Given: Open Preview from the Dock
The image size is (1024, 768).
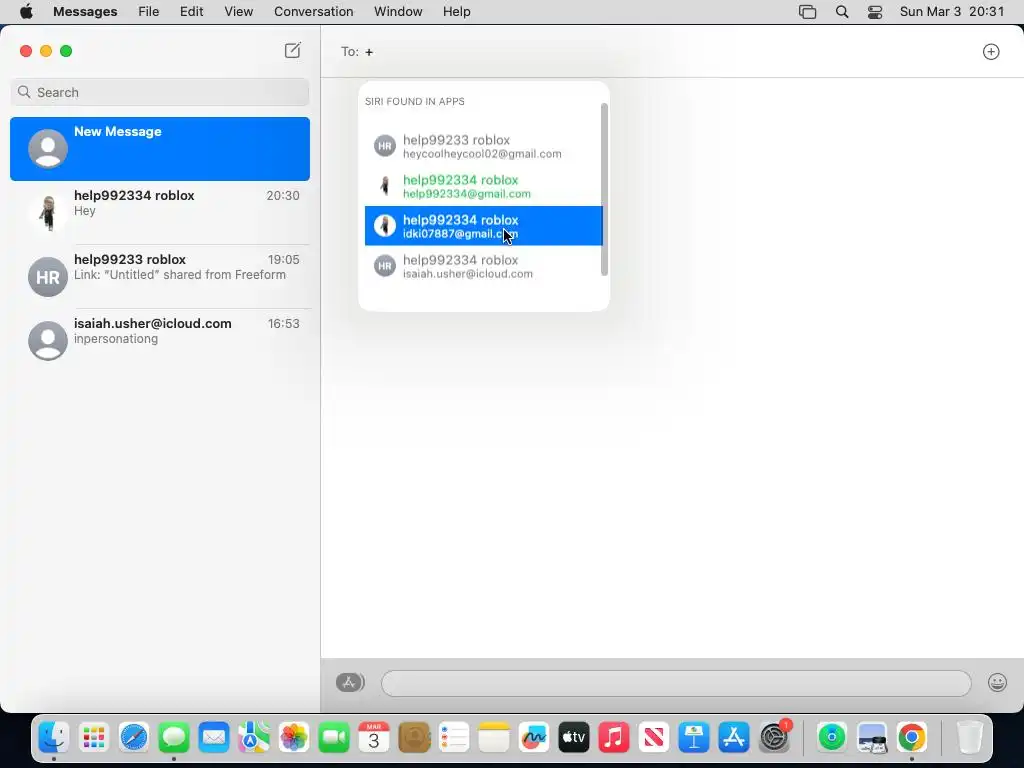Looking at the screenshot, I should 872,738.
